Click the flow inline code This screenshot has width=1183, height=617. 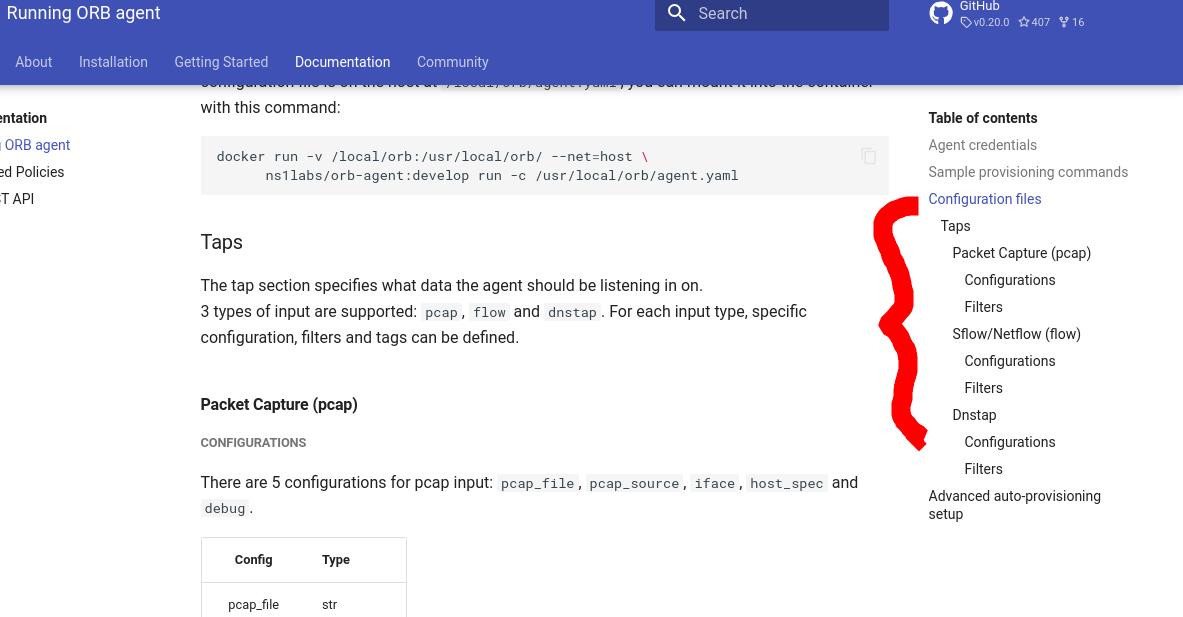click(x=490, y=312)
